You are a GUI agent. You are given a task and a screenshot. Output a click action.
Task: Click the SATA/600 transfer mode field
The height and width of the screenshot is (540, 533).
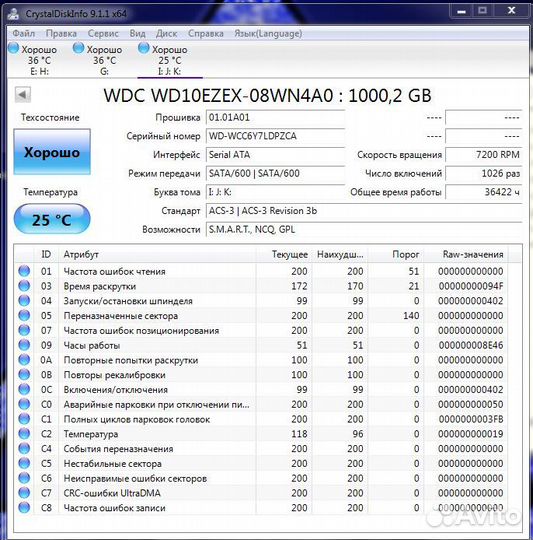pyautogui.click(x=275, y=173)
